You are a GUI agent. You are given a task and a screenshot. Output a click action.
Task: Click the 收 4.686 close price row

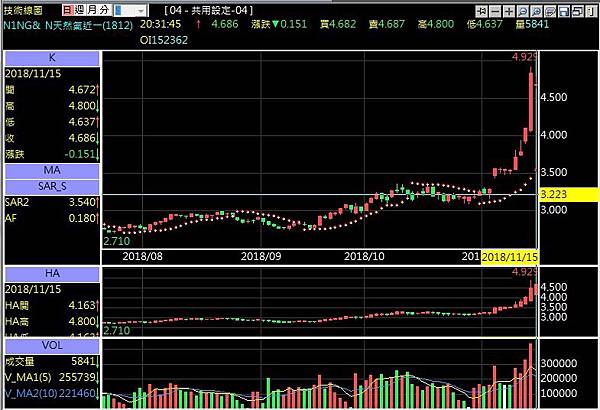(x=52, y=138)
